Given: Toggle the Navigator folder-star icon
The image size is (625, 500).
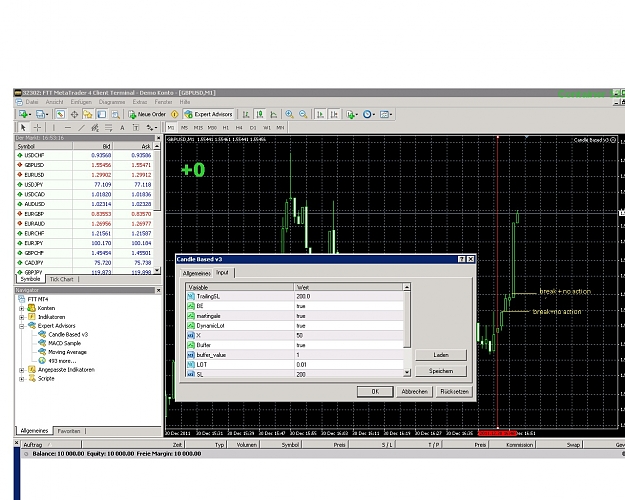Looking at the screenshot, I should [x=88, y=114].
